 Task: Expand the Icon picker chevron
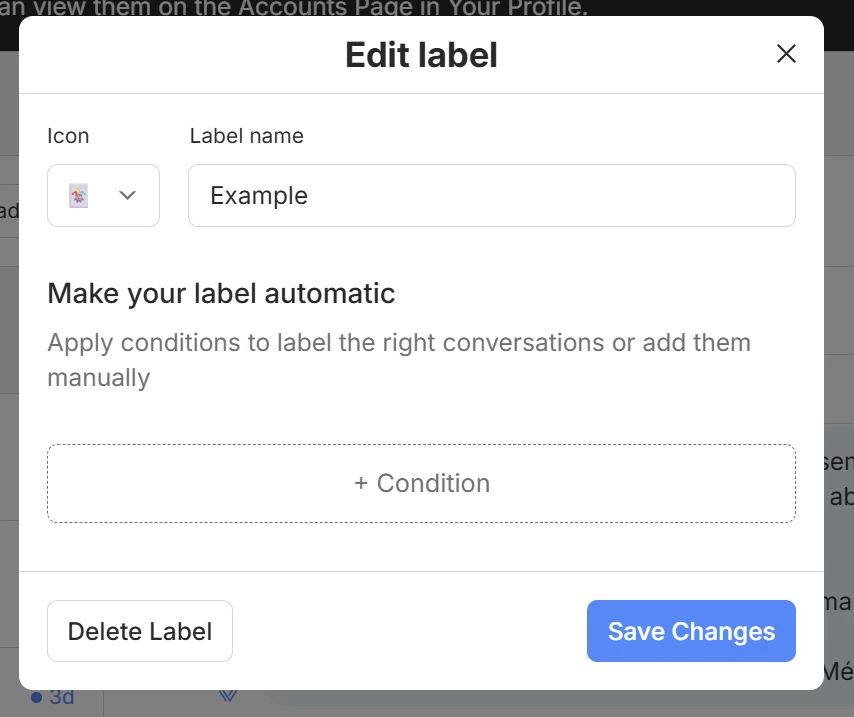click(x=127, y=196)
